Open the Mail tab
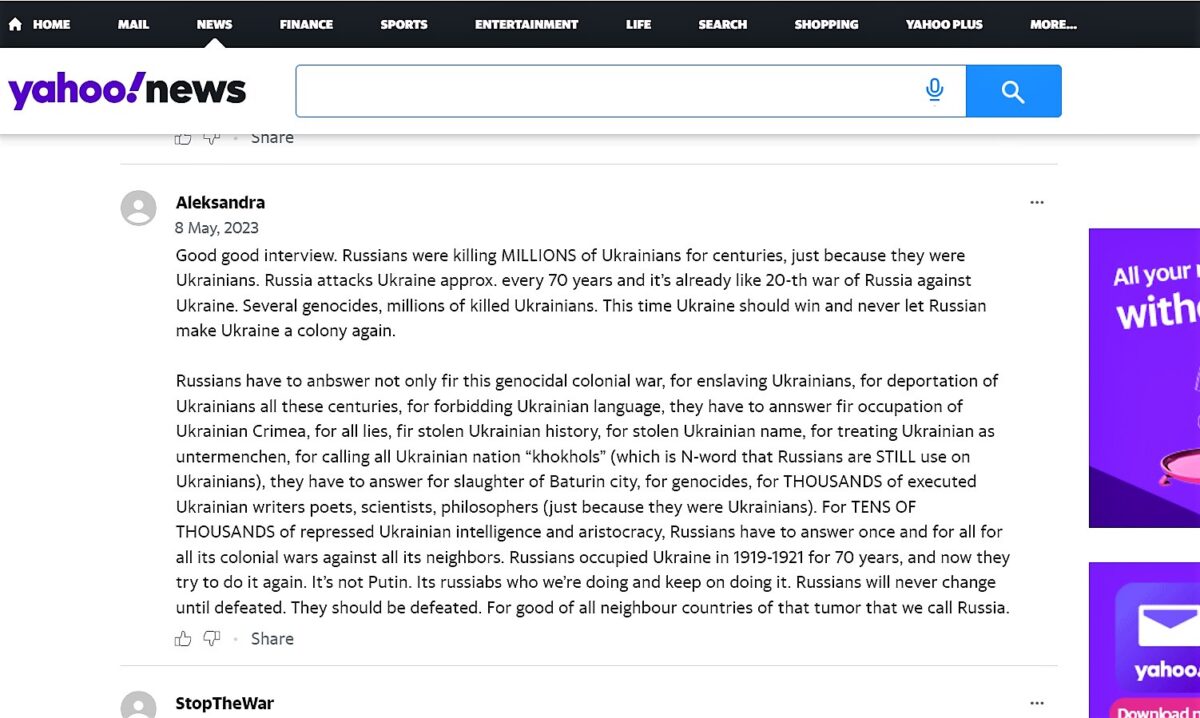This screenshot has height=718, width=1200. [133, 24]
